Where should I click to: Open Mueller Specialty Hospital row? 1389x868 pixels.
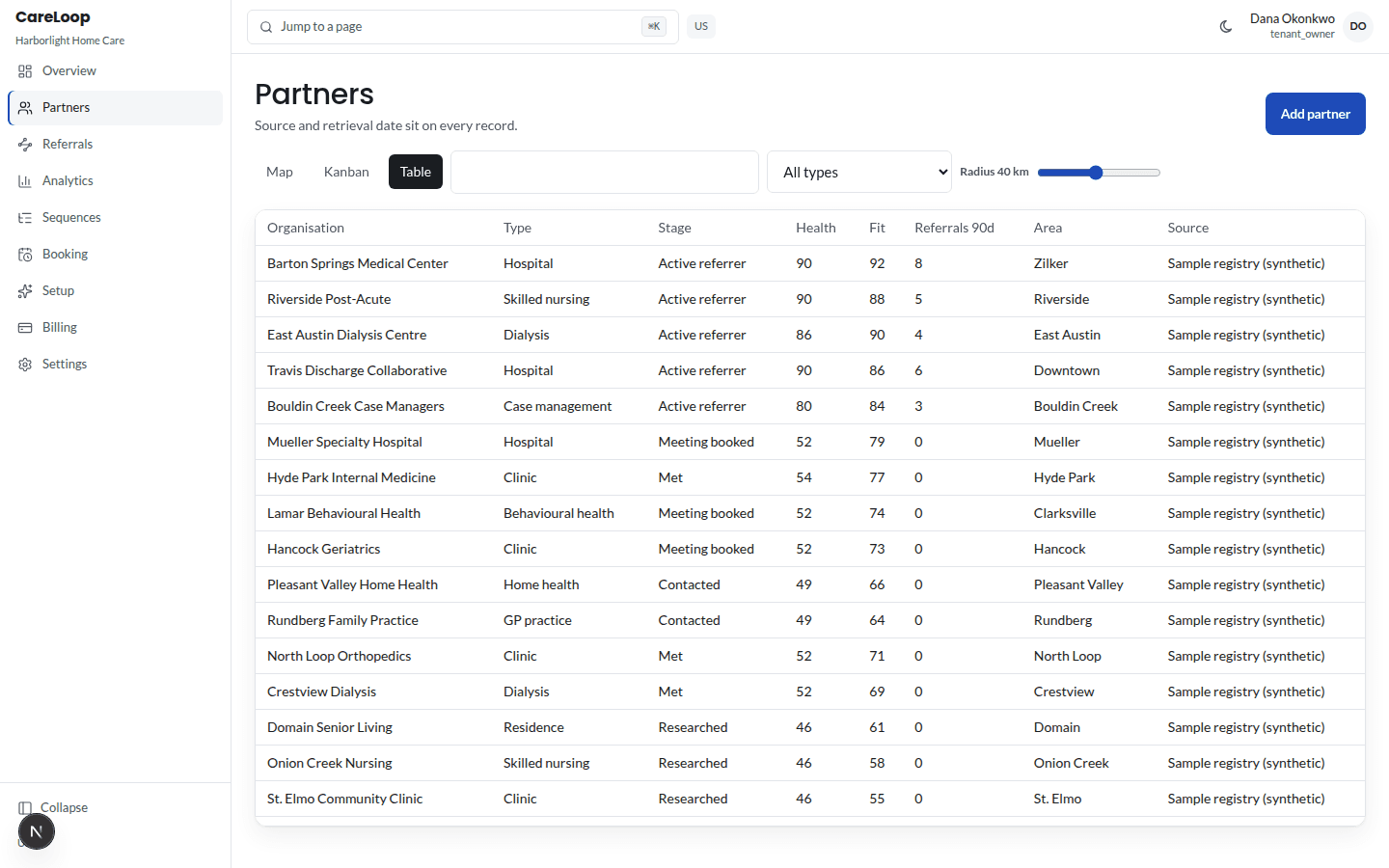(x=810, y=443)
